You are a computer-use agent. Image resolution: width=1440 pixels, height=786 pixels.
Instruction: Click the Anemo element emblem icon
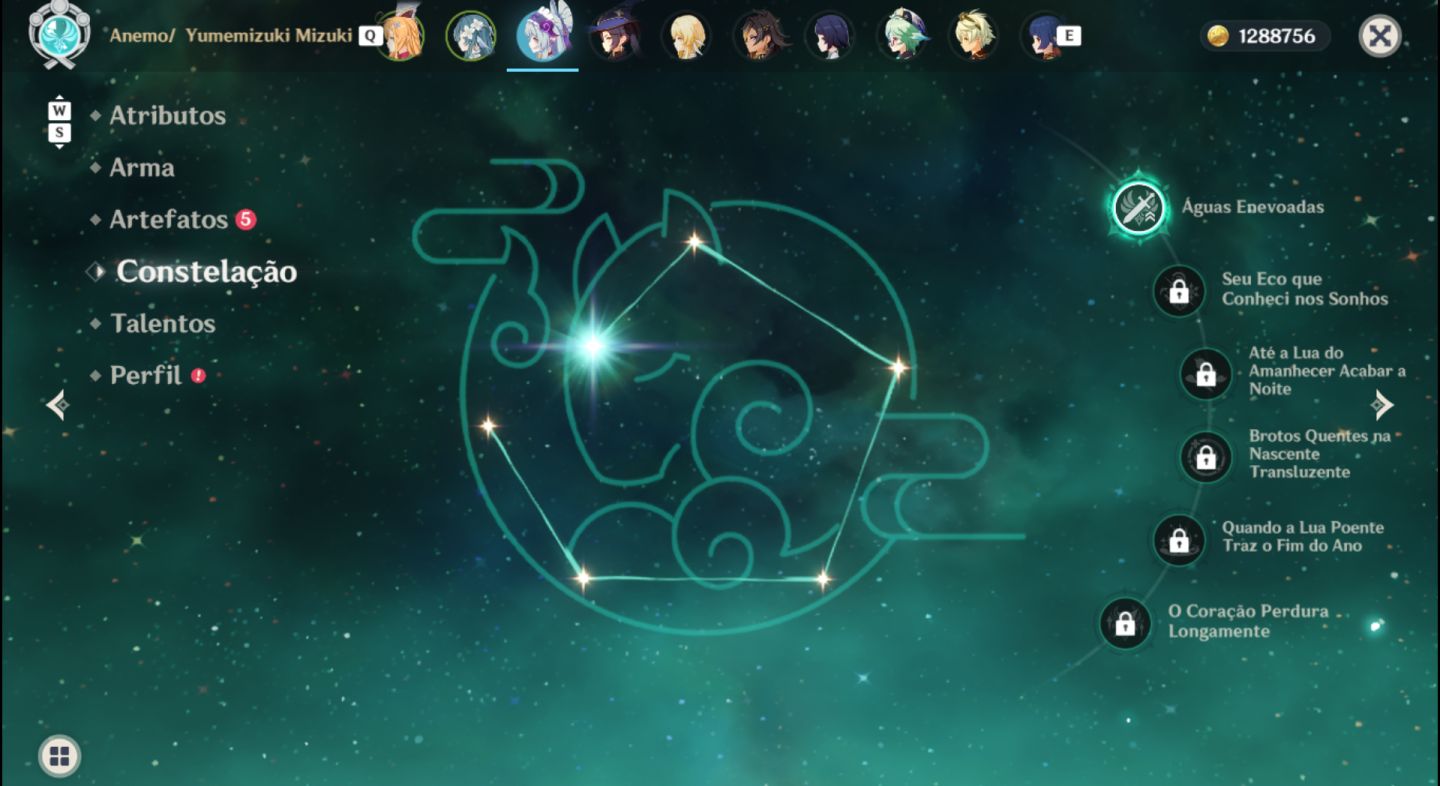(59, 33)
